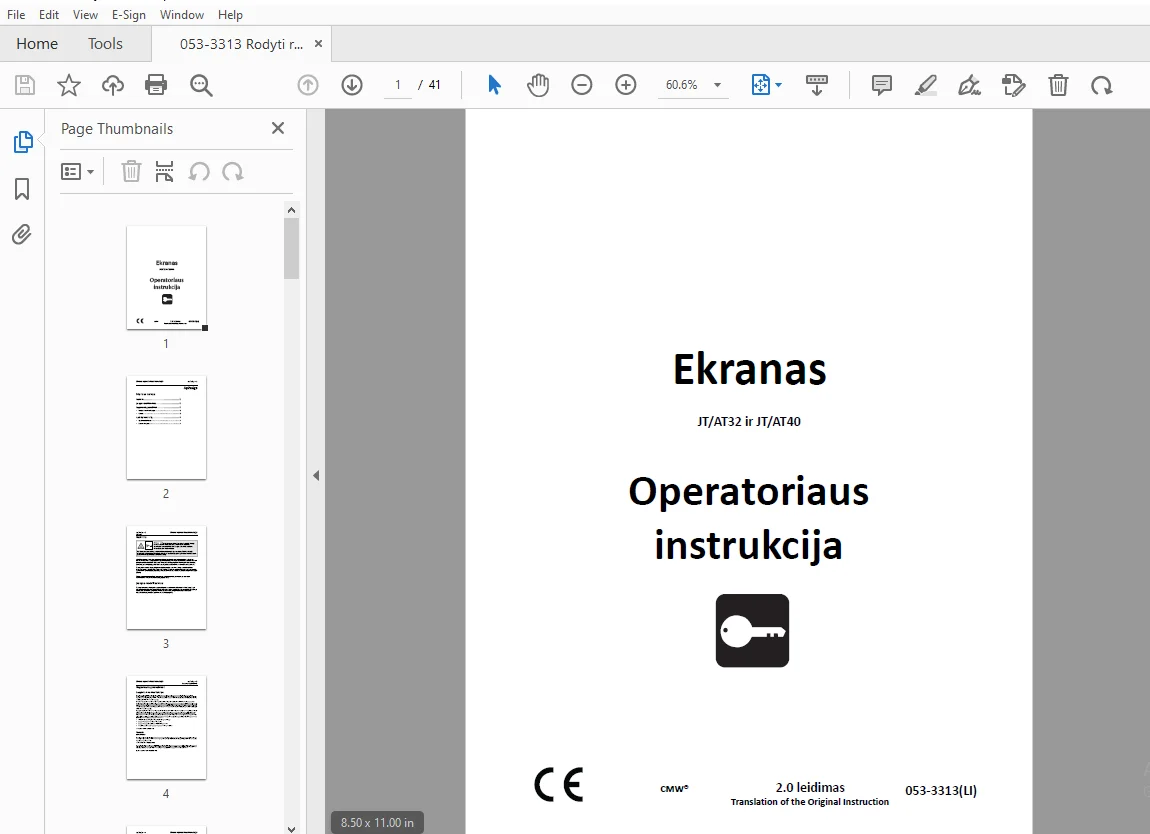This screenshot has height=834, width=1150.
Task: Click the Ekranas title on the page
Action: point(750,369)
